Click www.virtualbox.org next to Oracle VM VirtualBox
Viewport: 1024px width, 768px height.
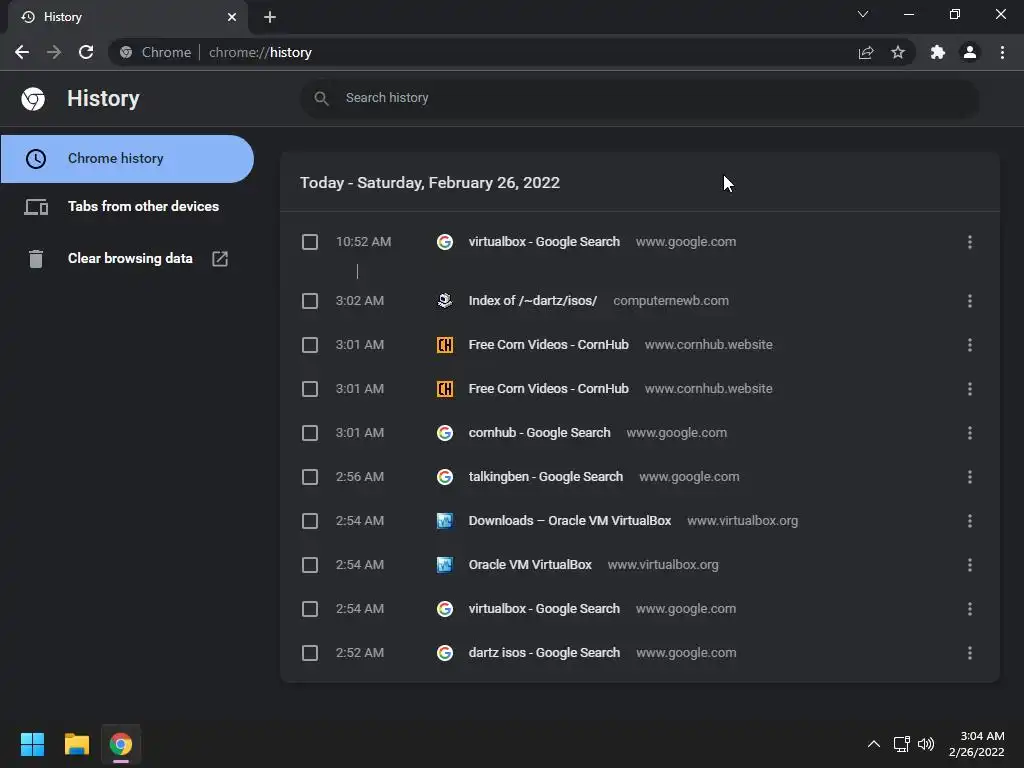663,565
